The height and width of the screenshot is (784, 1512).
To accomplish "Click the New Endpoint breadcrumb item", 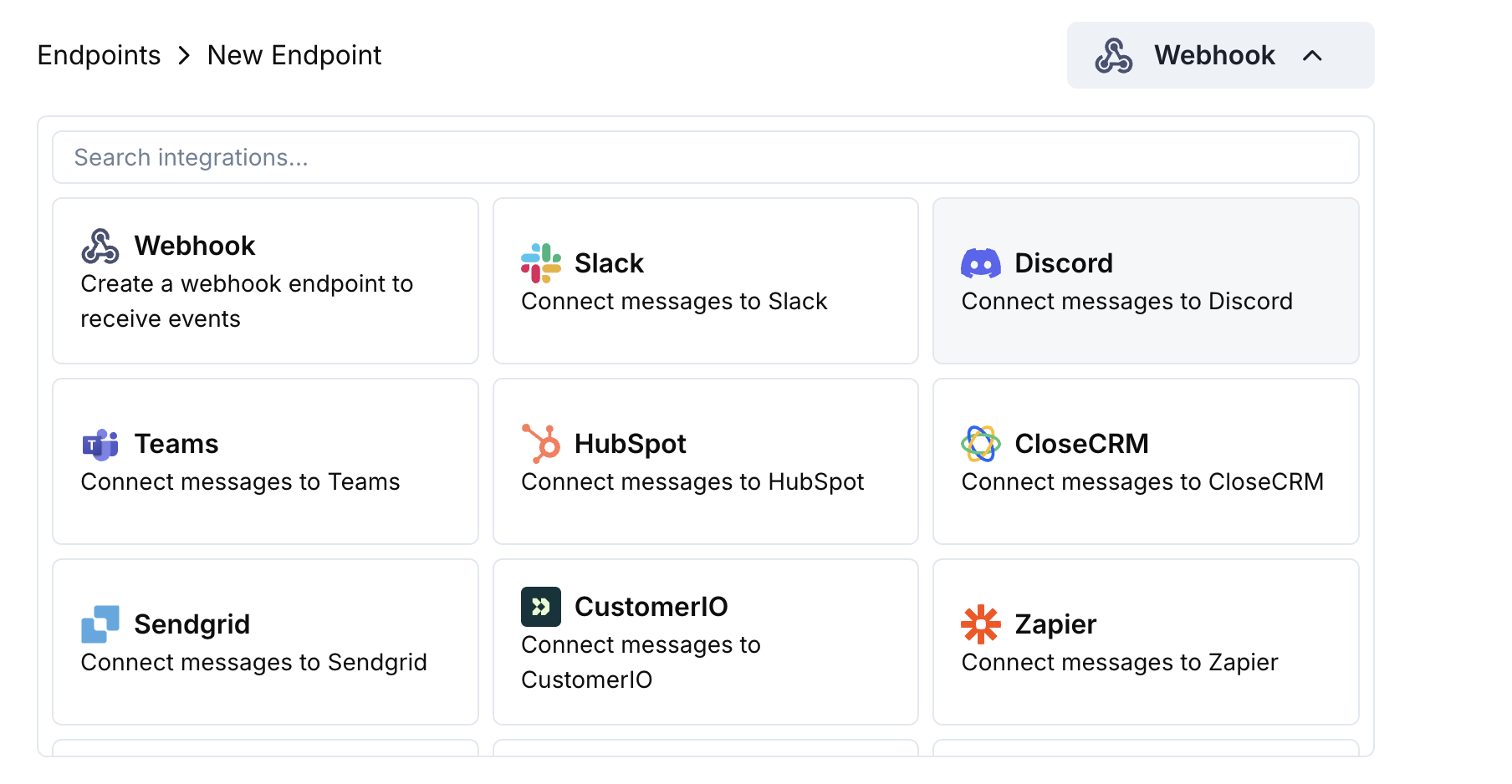I will point(294,55).
